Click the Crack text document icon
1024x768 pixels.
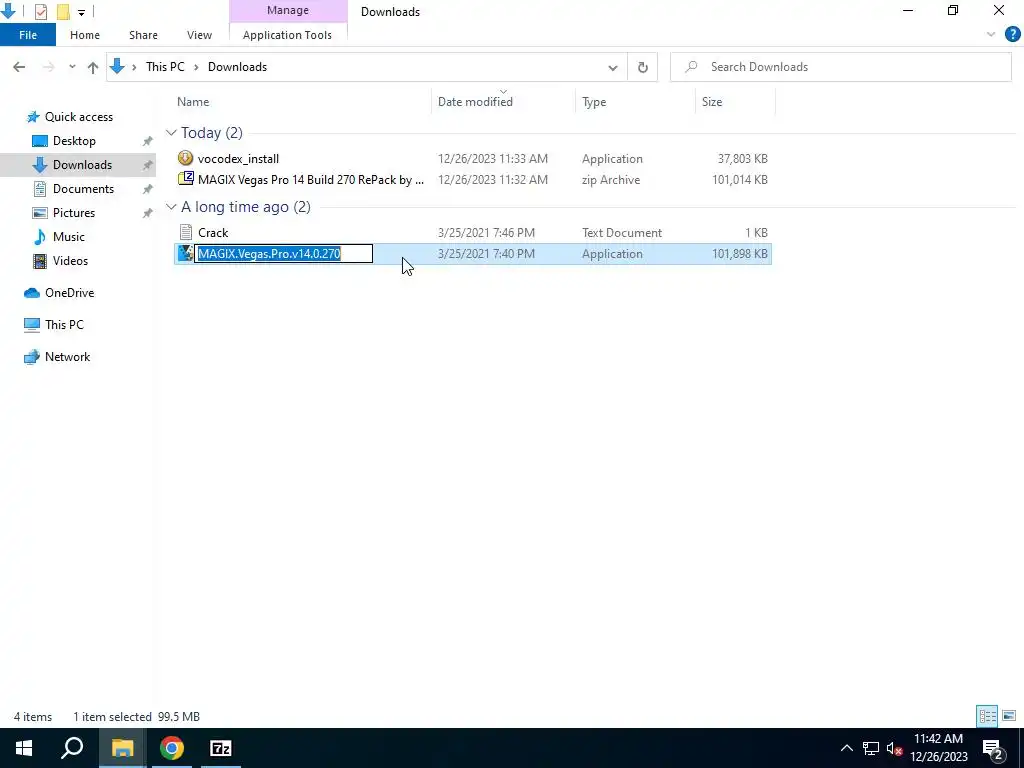click(x=185, y=232)
